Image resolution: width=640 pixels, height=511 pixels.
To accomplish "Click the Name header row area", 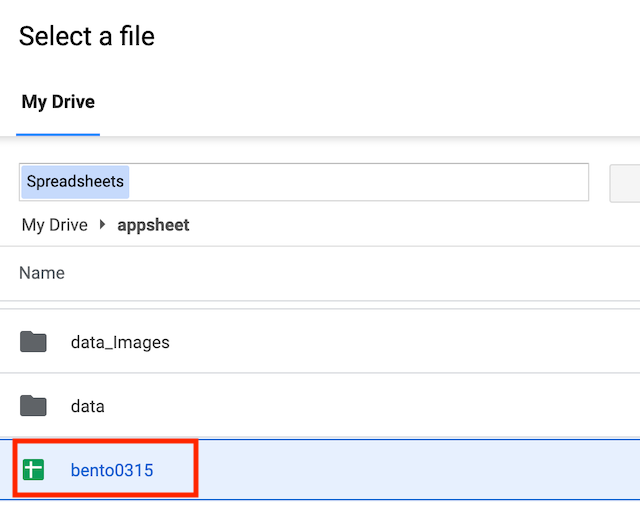I will [x=320, y=273].
